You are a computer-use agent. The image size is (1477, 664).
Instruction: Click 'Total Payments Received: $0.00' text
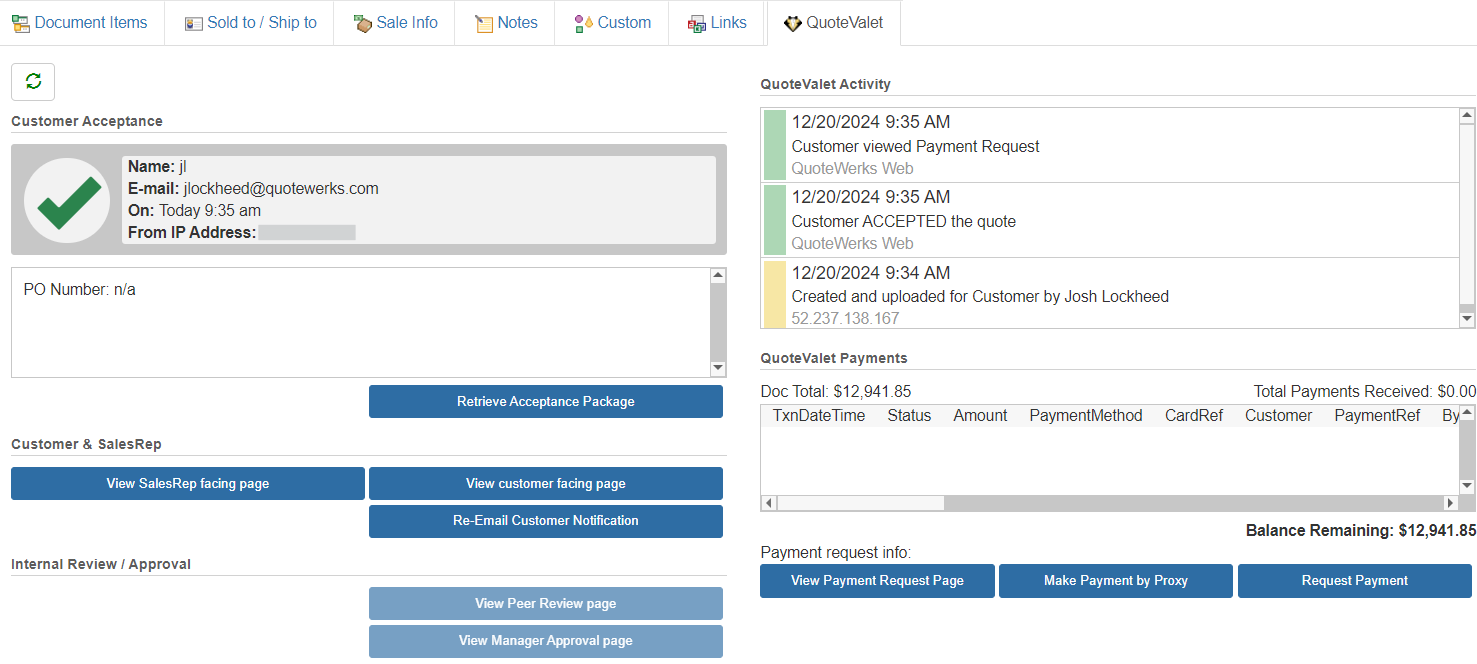tap(1365, 392)
